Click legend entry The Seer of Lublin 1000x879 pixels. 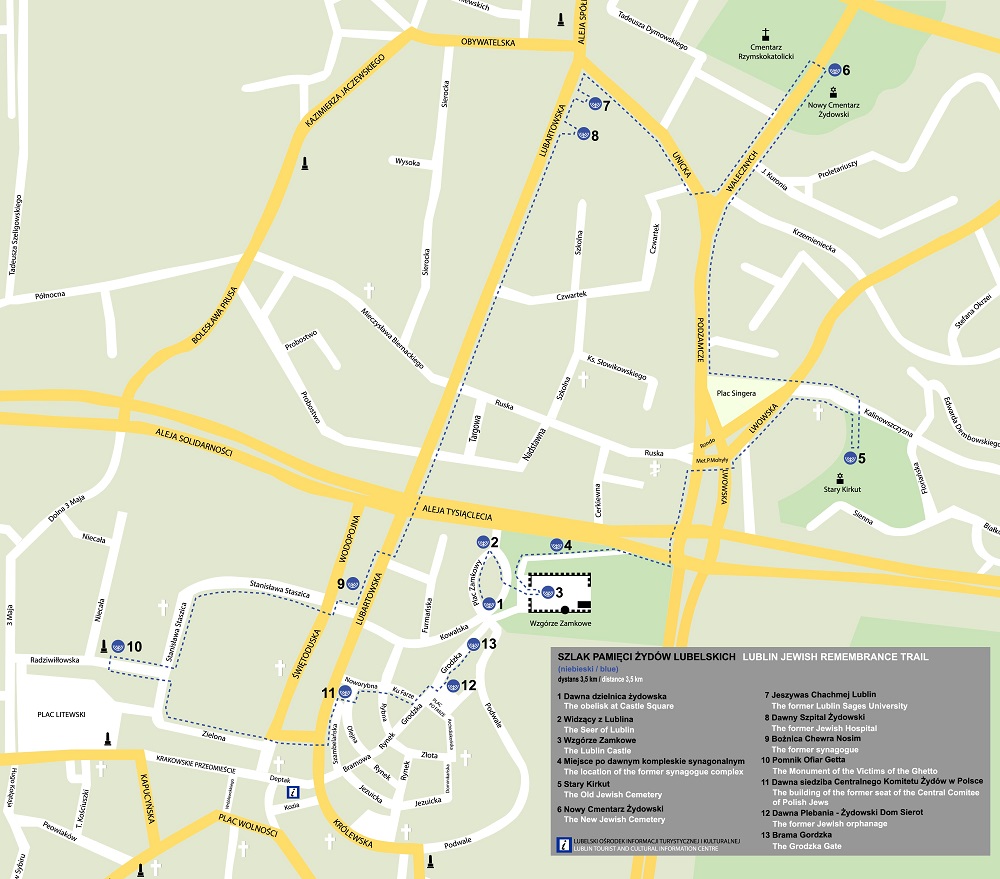(x=599, y=730)
